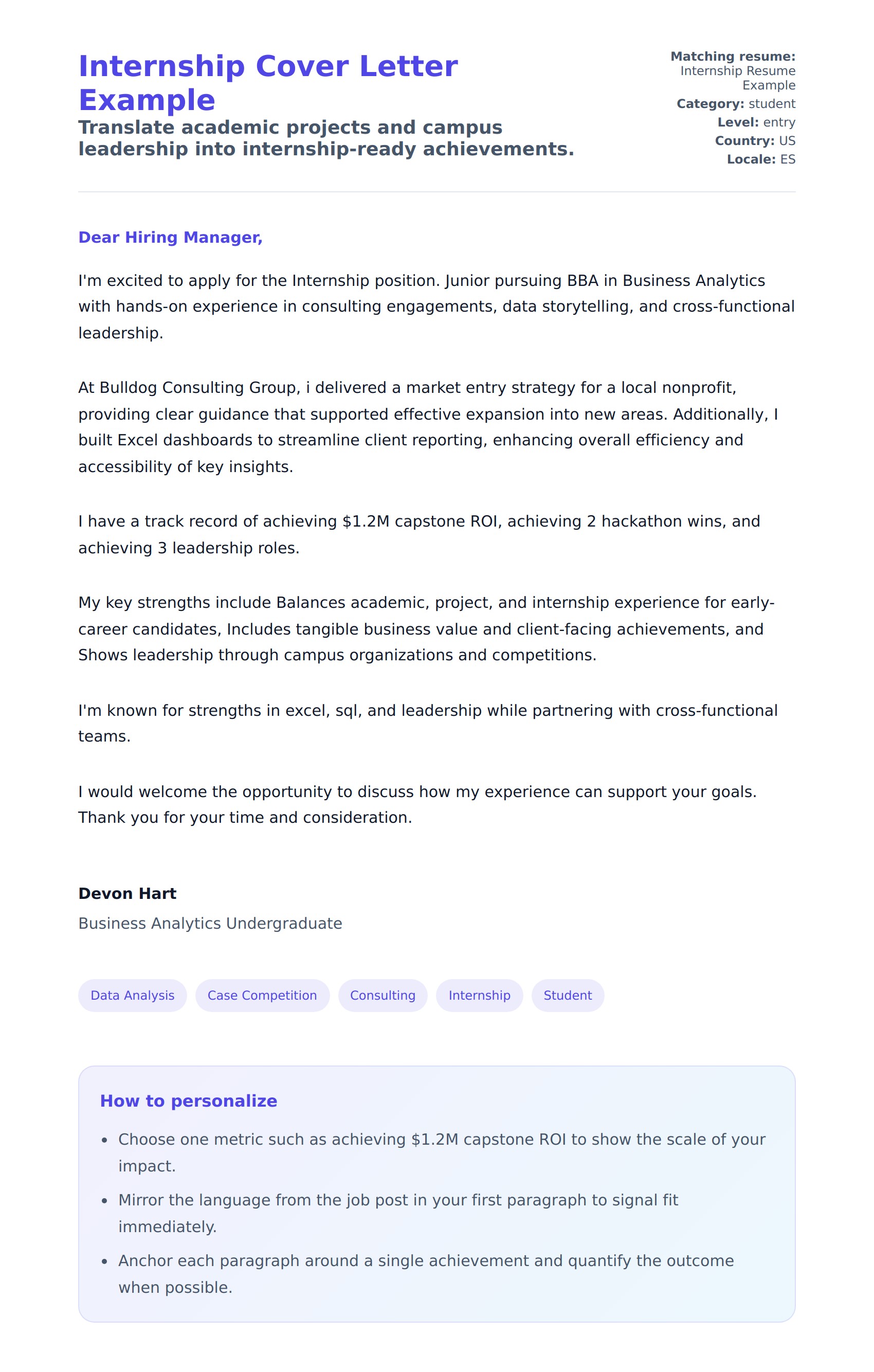Click the Dear Hiring Manager greeting
Image resolution: width=874 pixels, height=1372 pixels.
(170, 238)
